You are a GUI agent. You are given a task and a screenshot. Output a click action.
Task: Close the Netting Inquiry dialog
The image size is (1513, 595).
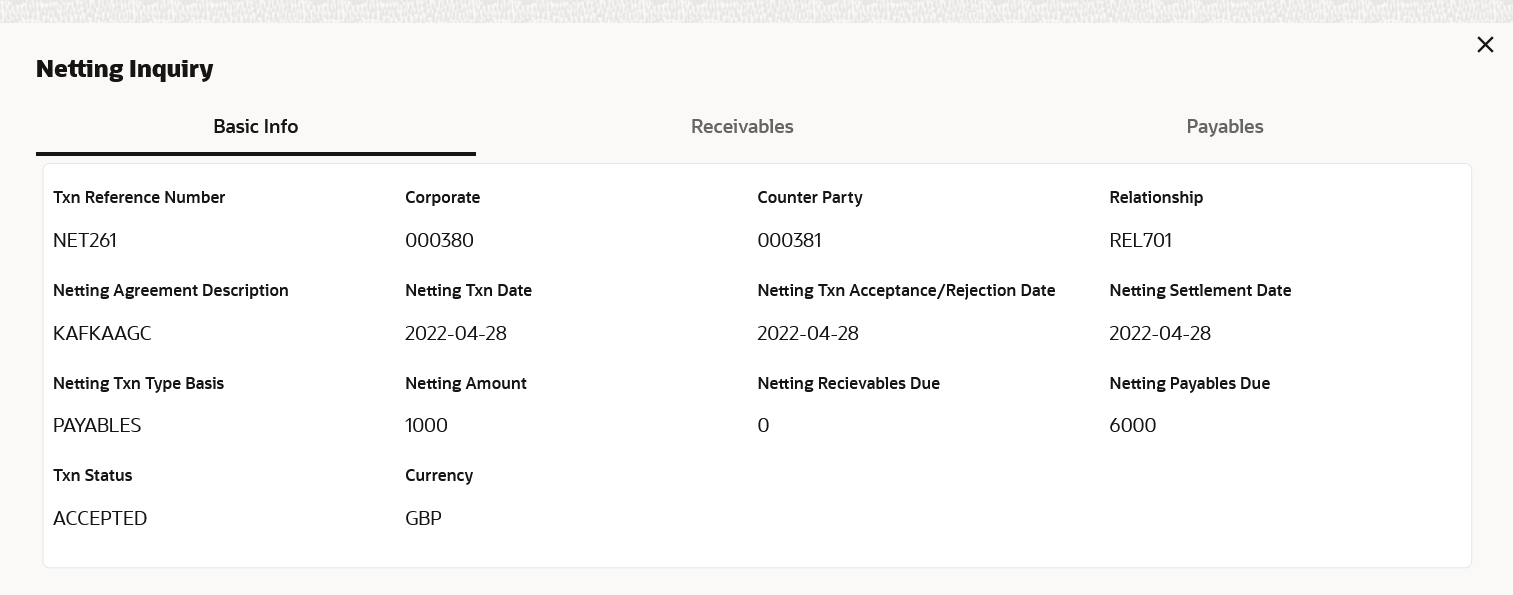tap(1485, 45)
